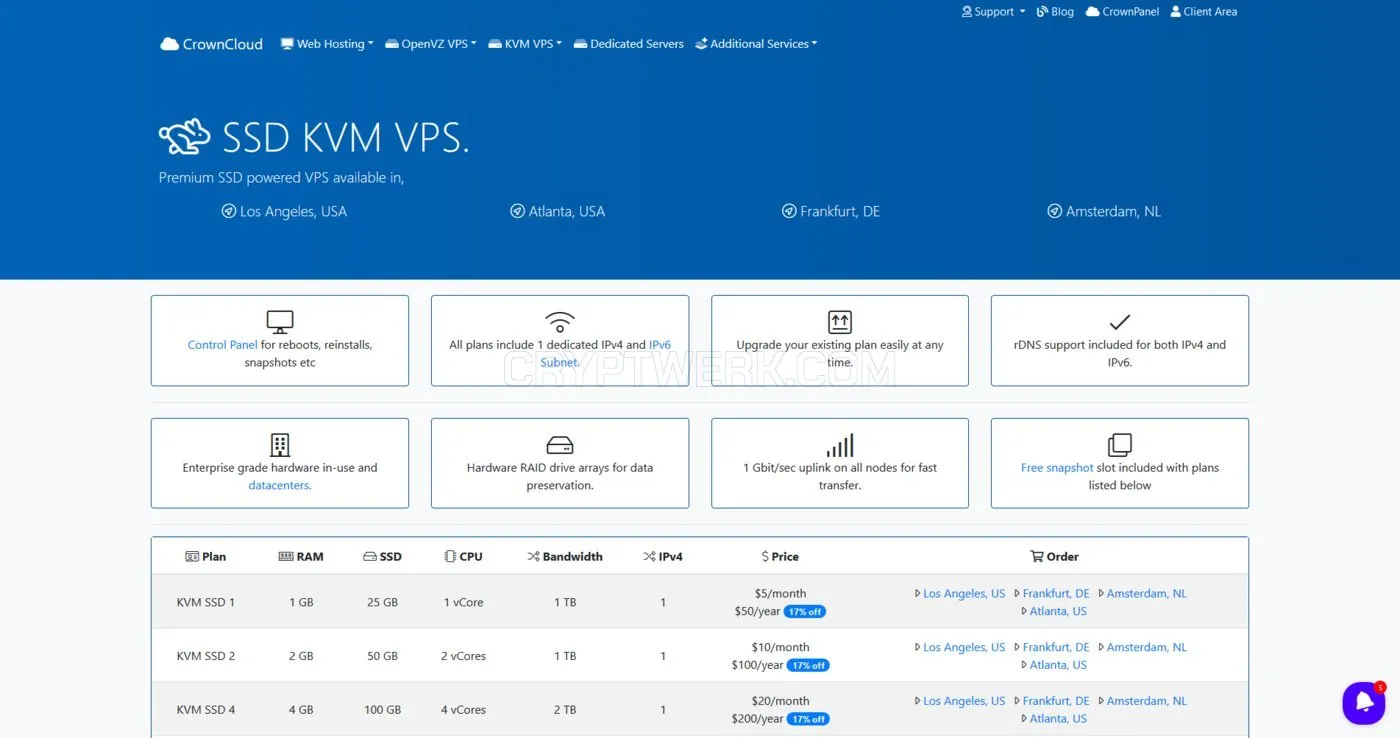Click the wifi icon in IPv4 card
The height and width of the screenshot is (738, 1400).
560,322
